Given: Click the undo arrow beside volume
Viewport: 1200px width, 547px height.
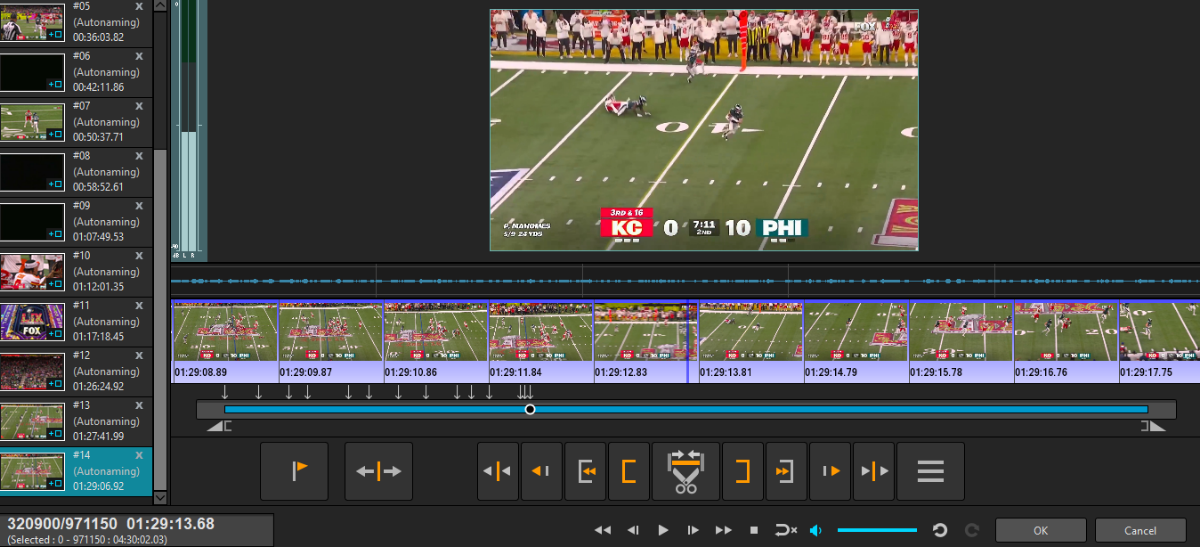Looking at the screenshot, I should point(940,530).
